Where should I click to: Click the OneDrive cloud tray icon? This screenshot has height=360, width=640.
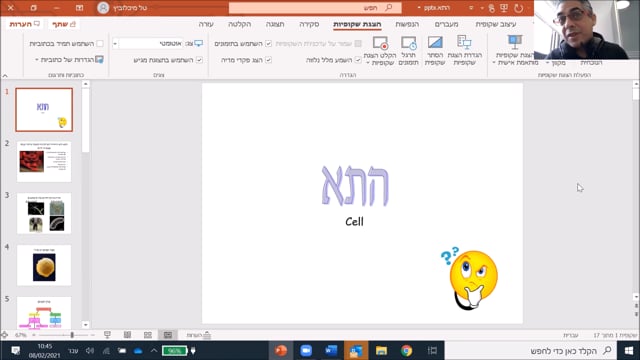(138, 351)
